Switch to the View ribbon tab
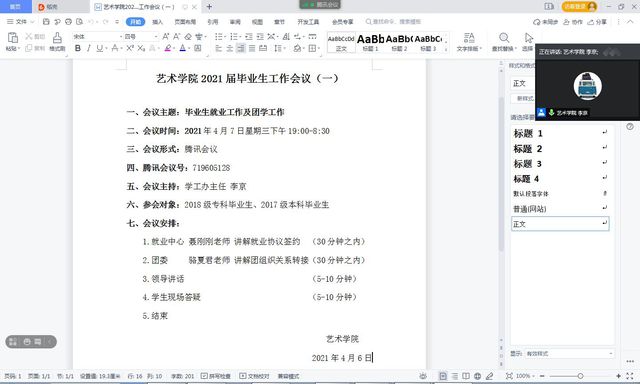Screen dimensions: 640x384 [257, 22]
